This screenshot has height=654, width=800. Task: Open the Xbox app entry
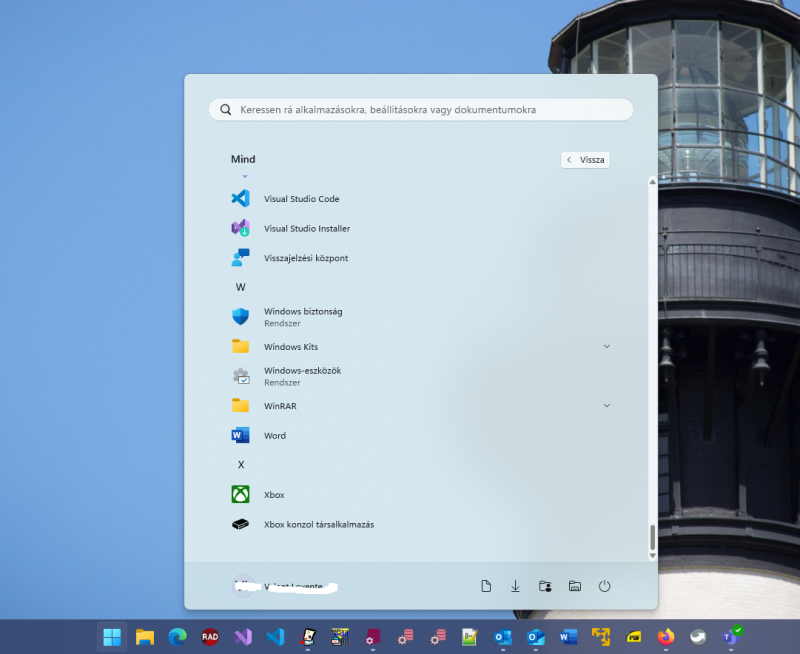click(x=421, y=494)
